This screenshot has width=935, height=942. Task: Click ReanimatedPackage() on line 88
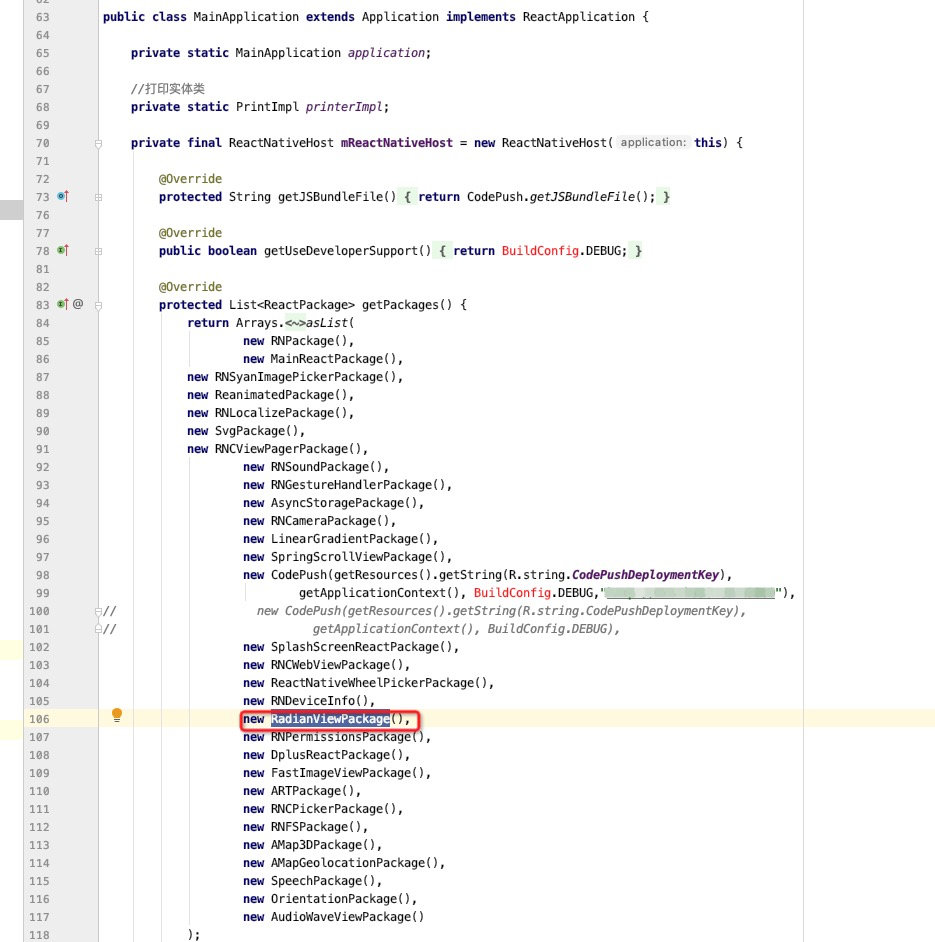pyautogui.click(x=281, y=395)
